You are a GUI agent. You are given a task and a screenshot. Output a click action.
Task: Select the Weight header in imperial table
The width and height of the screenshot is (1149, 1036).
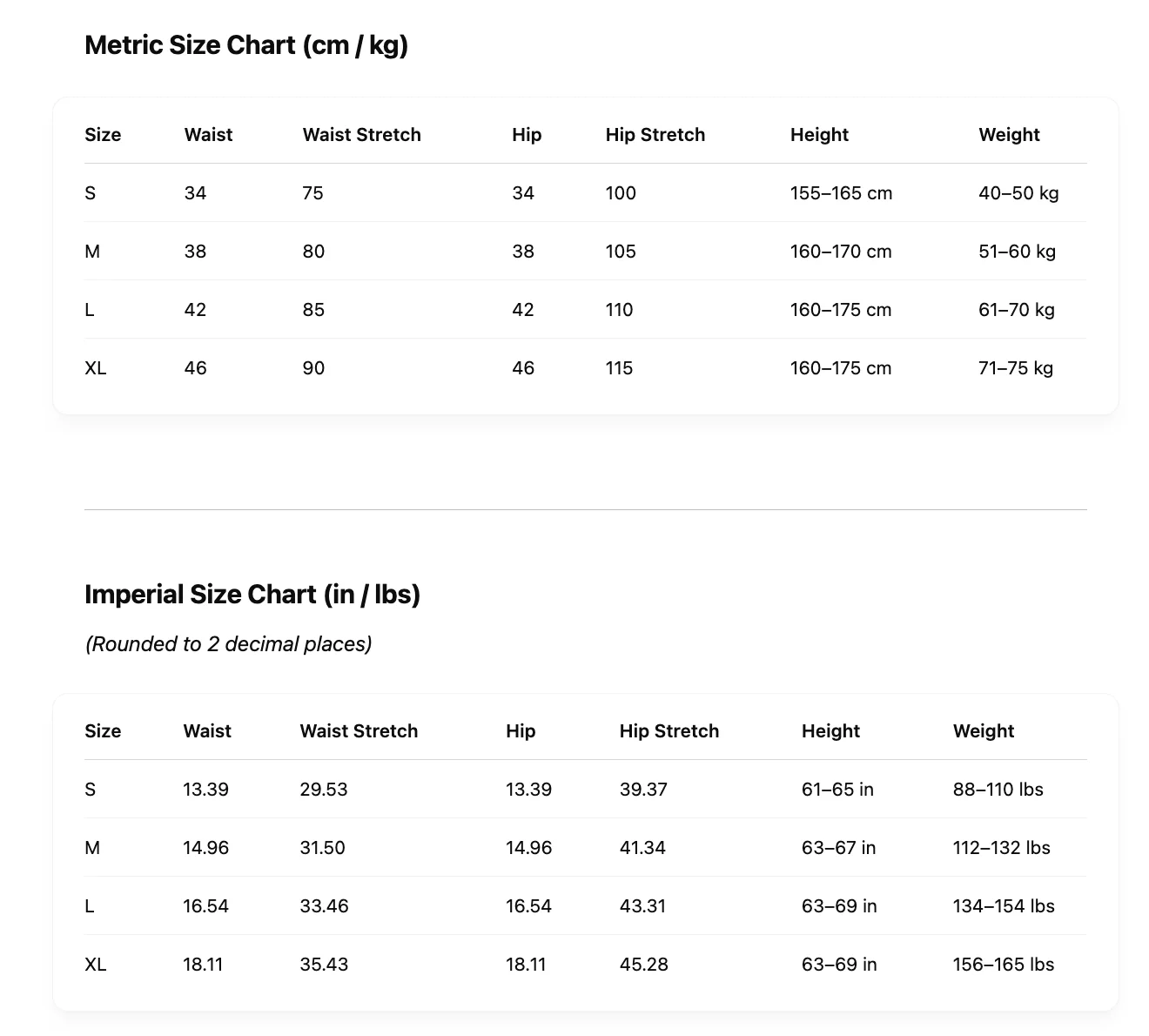tap(984, 731)
